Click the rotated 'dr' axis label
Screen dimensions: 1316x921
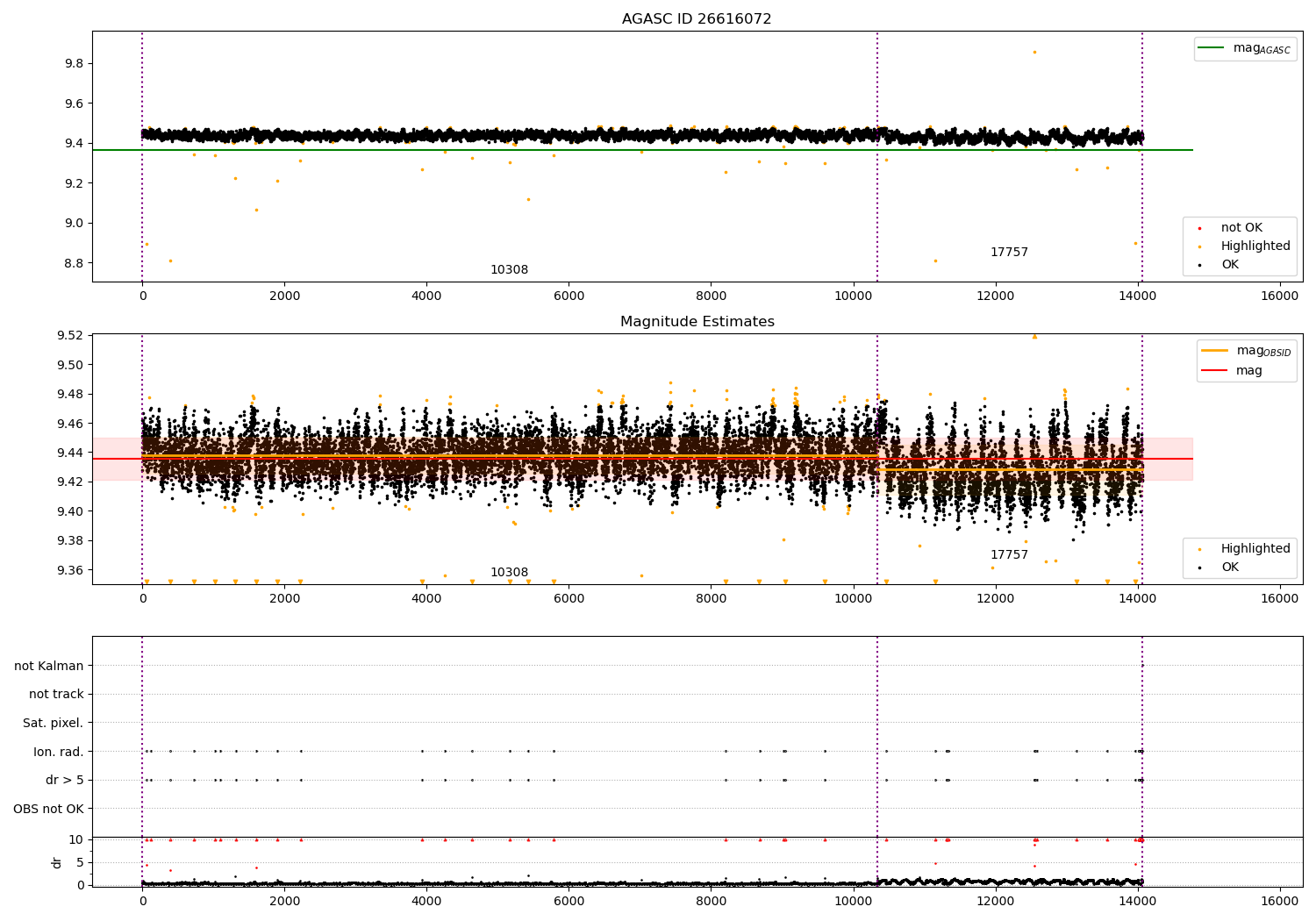click(57, 862)
